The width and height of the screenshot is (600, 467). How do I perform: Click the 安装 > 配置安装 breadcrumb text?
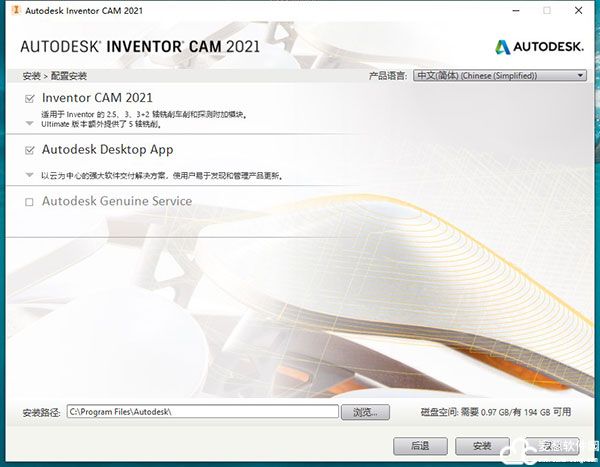point(54,76)
